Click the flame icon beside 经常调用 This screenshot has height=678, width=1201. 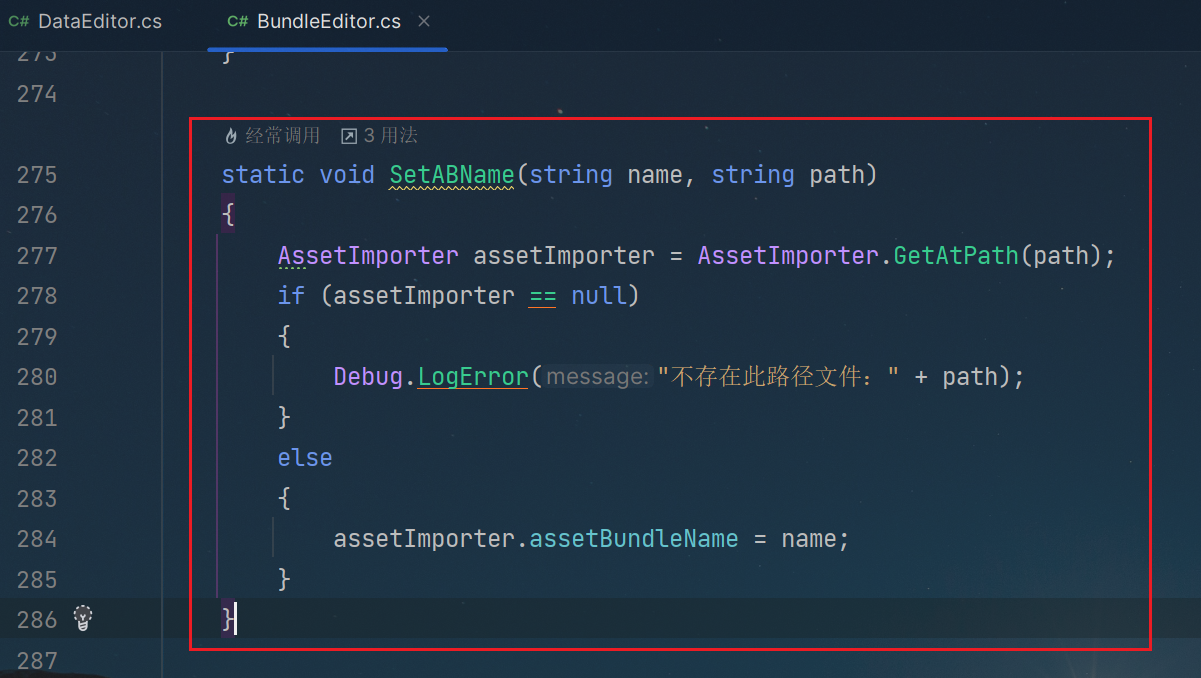click(231, 136)
